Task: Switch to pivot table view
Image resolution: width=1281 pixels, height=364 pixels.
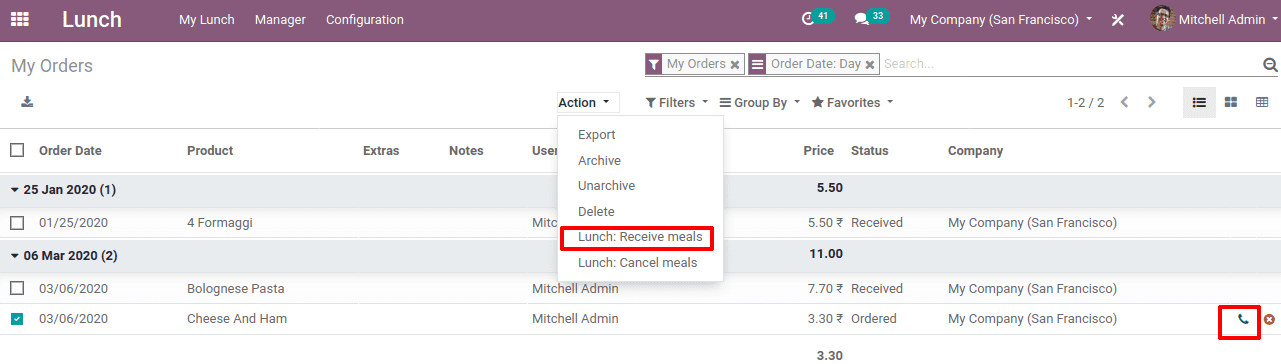Action: (x=1262, y=102)
